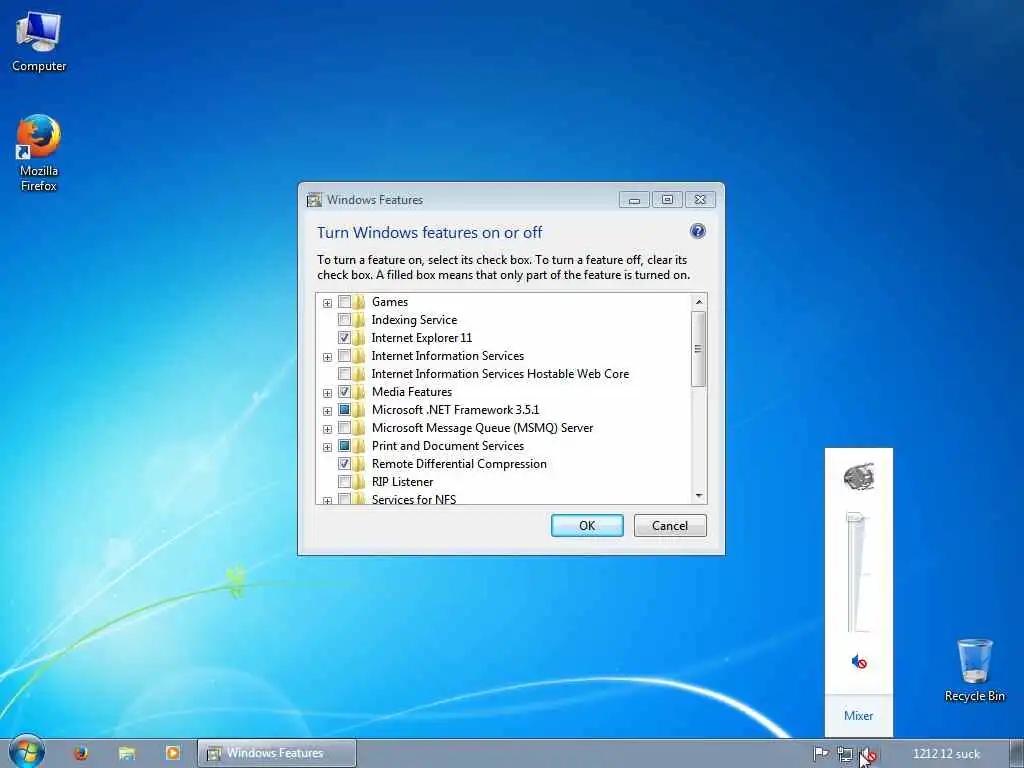The height and width of the screenshot is (768, 1024).
Task: Click the muted volume tray icon
Action: 867,754
